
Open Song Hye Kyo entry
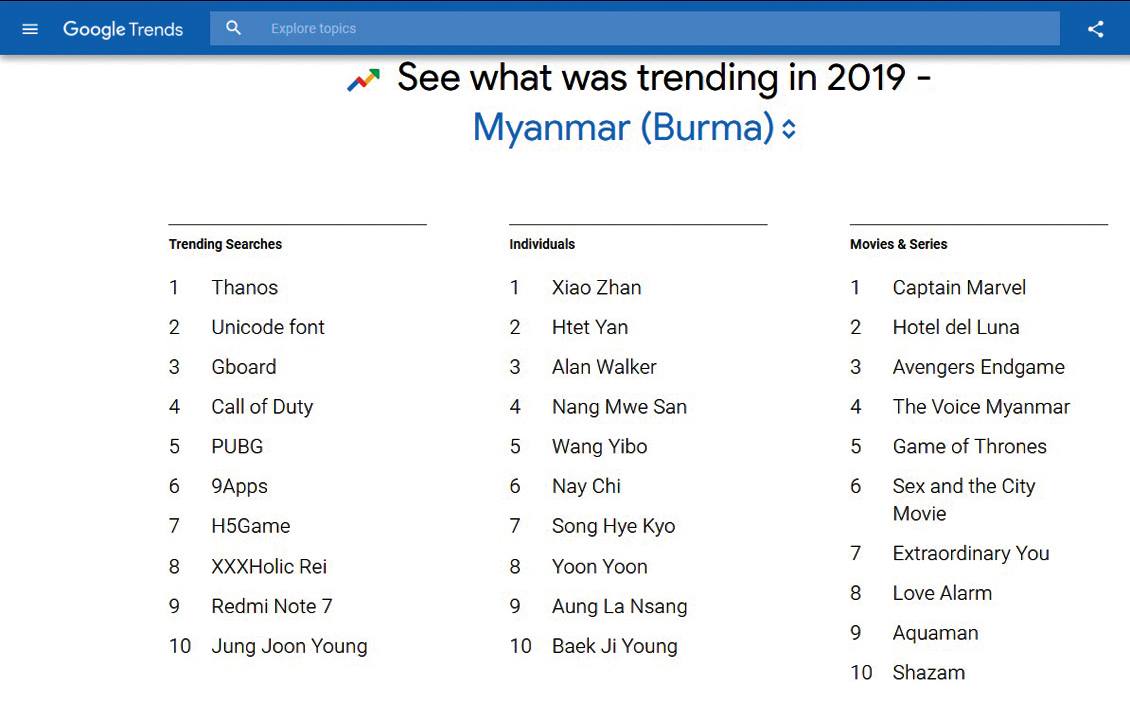point(613,527)
